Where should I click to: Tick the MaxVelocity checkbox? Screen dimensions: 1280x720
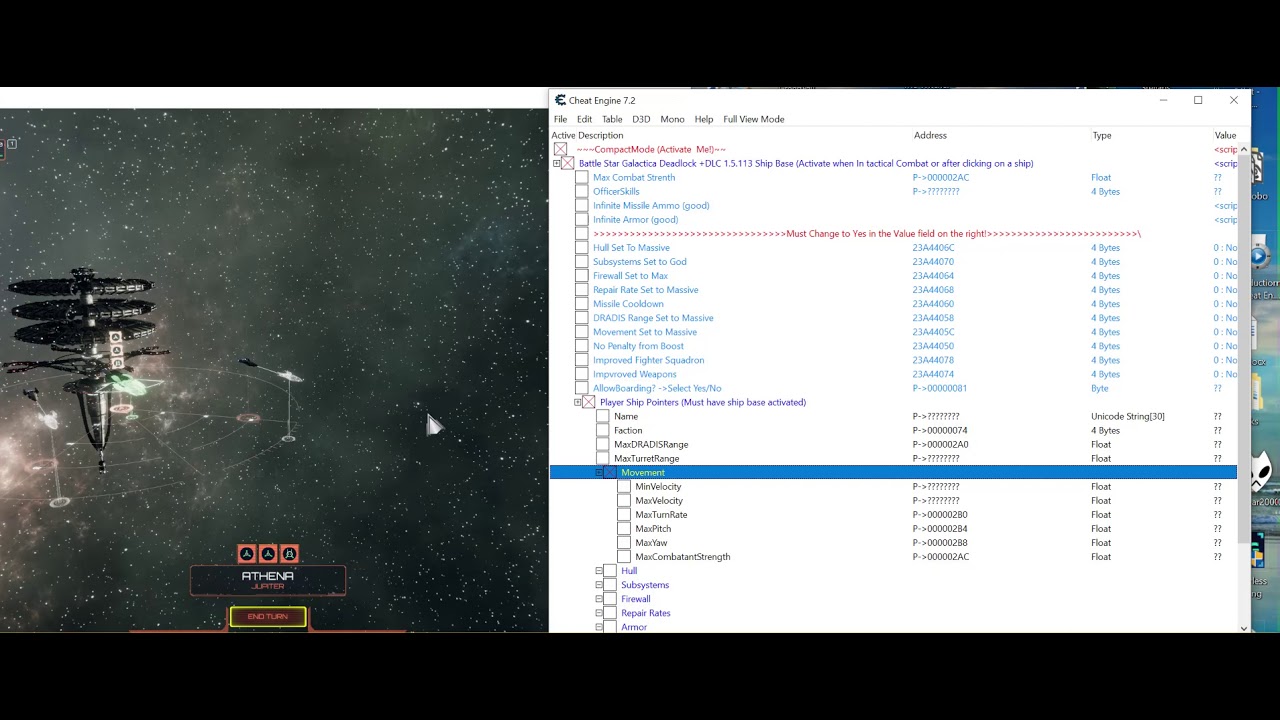pos(624,500)
